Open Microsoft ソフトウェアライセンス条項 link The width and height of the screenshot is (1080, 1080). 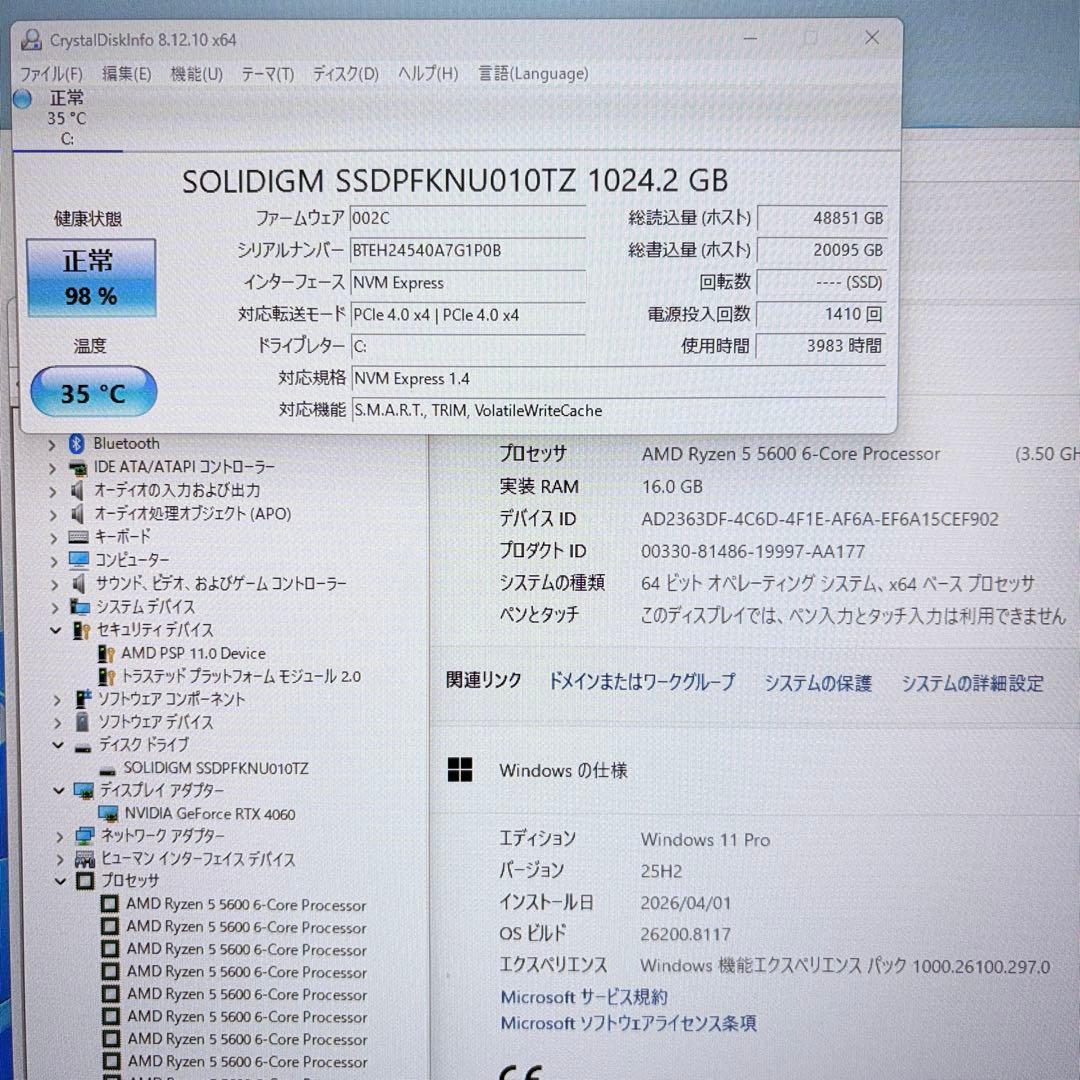628,1023
